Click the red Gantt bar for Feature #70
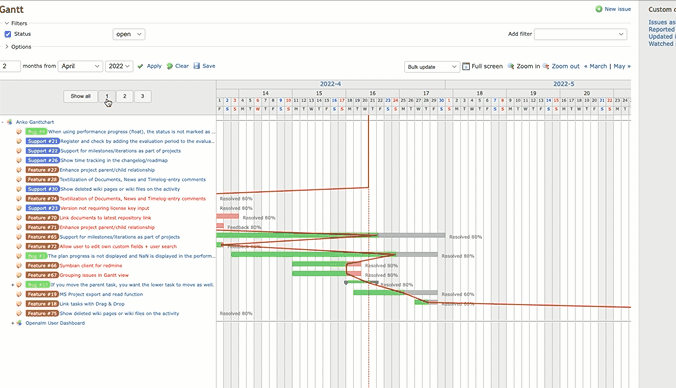The image size is (676, 388). [228, 216]
